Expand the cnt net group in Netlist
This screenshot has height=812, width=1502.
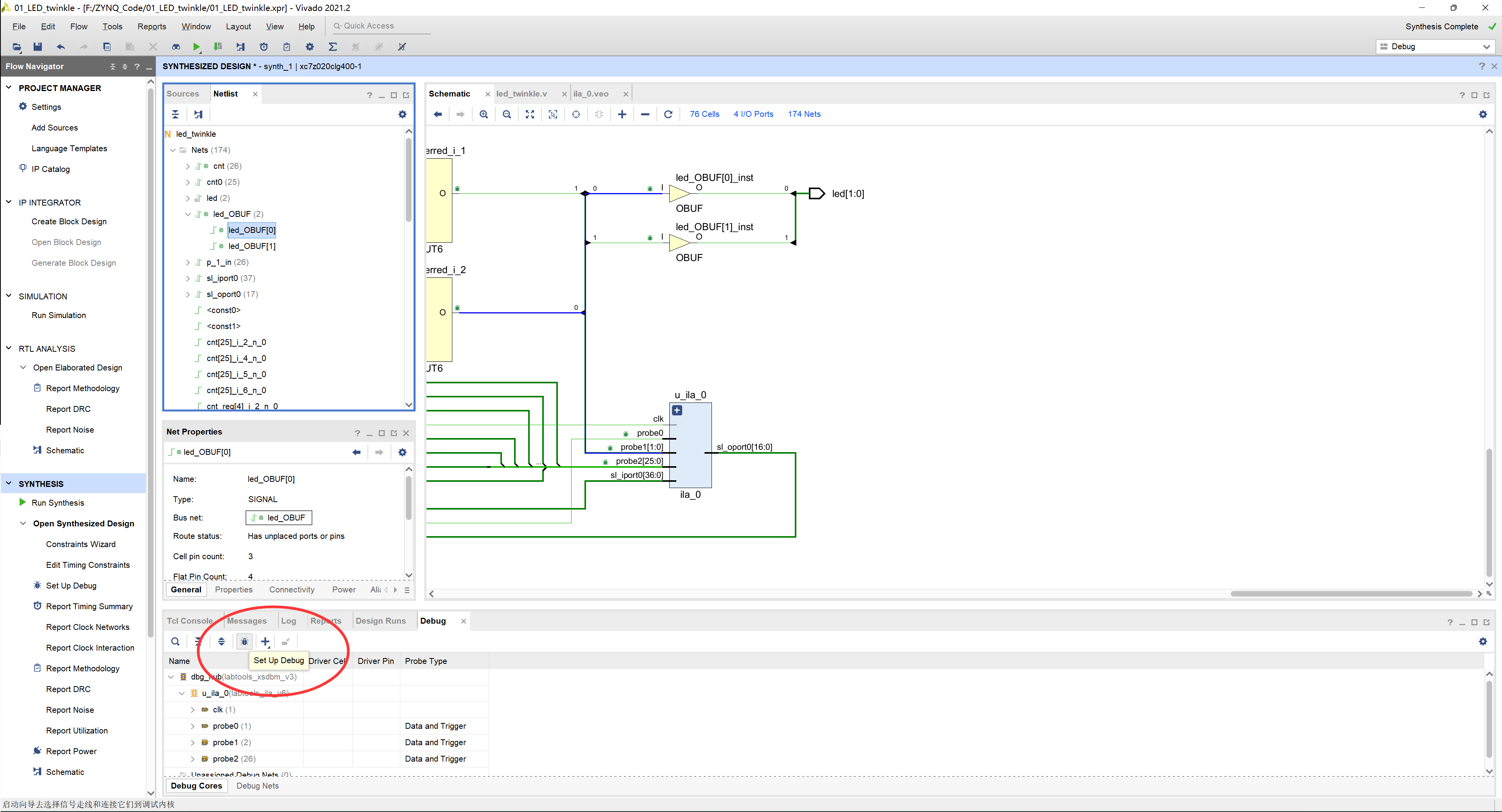pyautogui.click(x=188, y=166)
